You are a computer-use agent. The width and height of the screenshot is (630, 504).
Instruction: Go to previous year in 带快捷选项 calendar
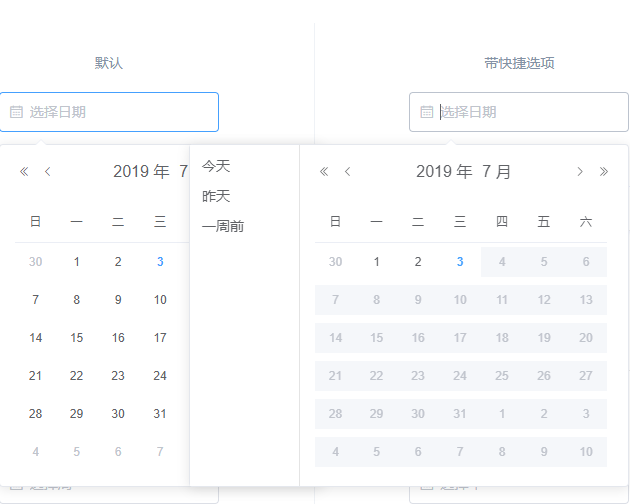[324, 172]
